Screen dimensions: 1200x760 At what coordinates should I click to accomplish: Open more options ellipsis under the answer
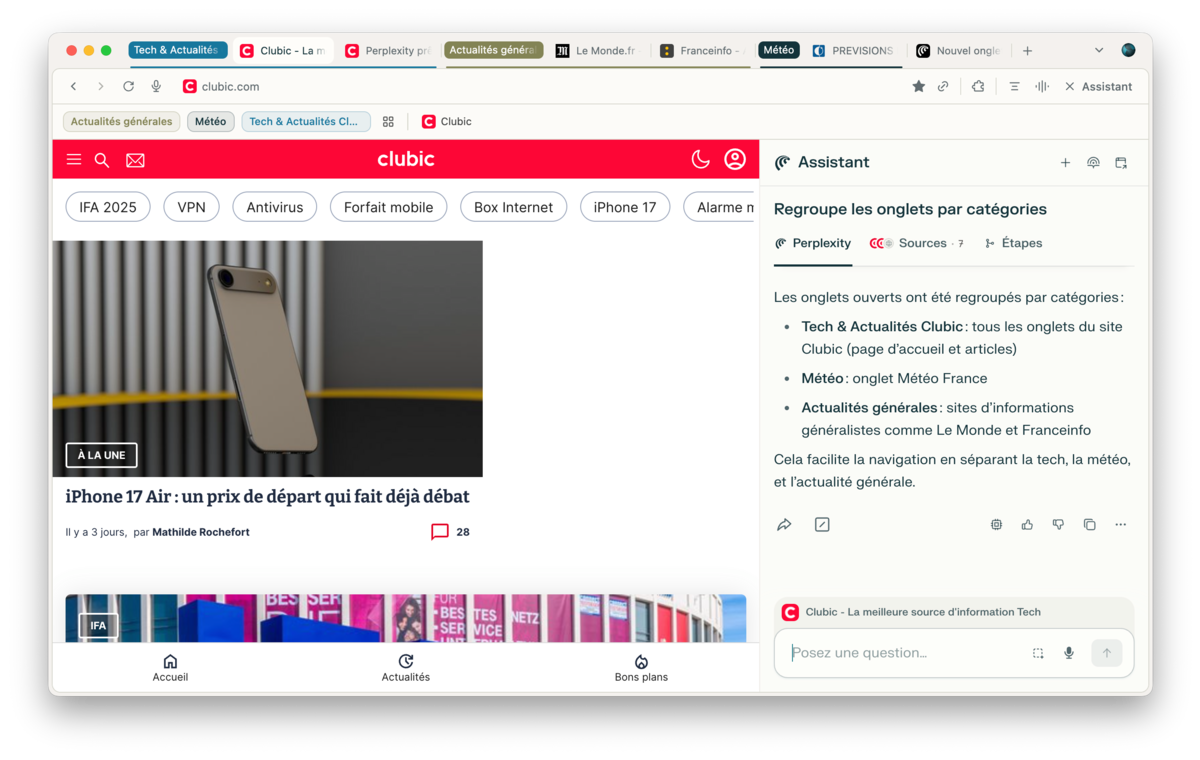[1121, 525]
